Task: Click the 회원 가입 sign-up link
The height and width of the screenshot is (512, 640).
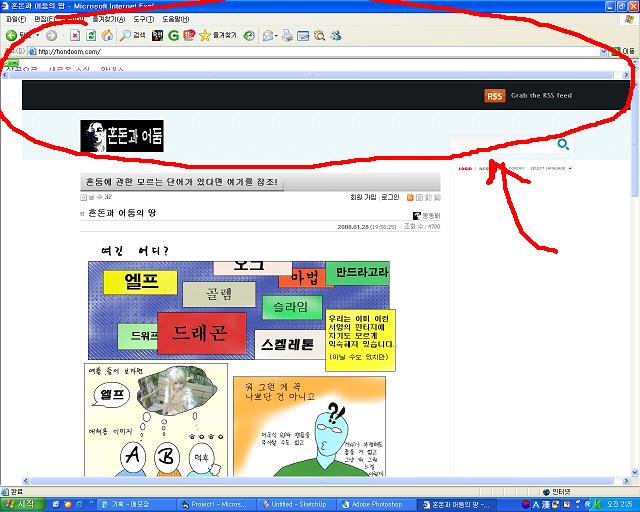Action: click(363, 197)
